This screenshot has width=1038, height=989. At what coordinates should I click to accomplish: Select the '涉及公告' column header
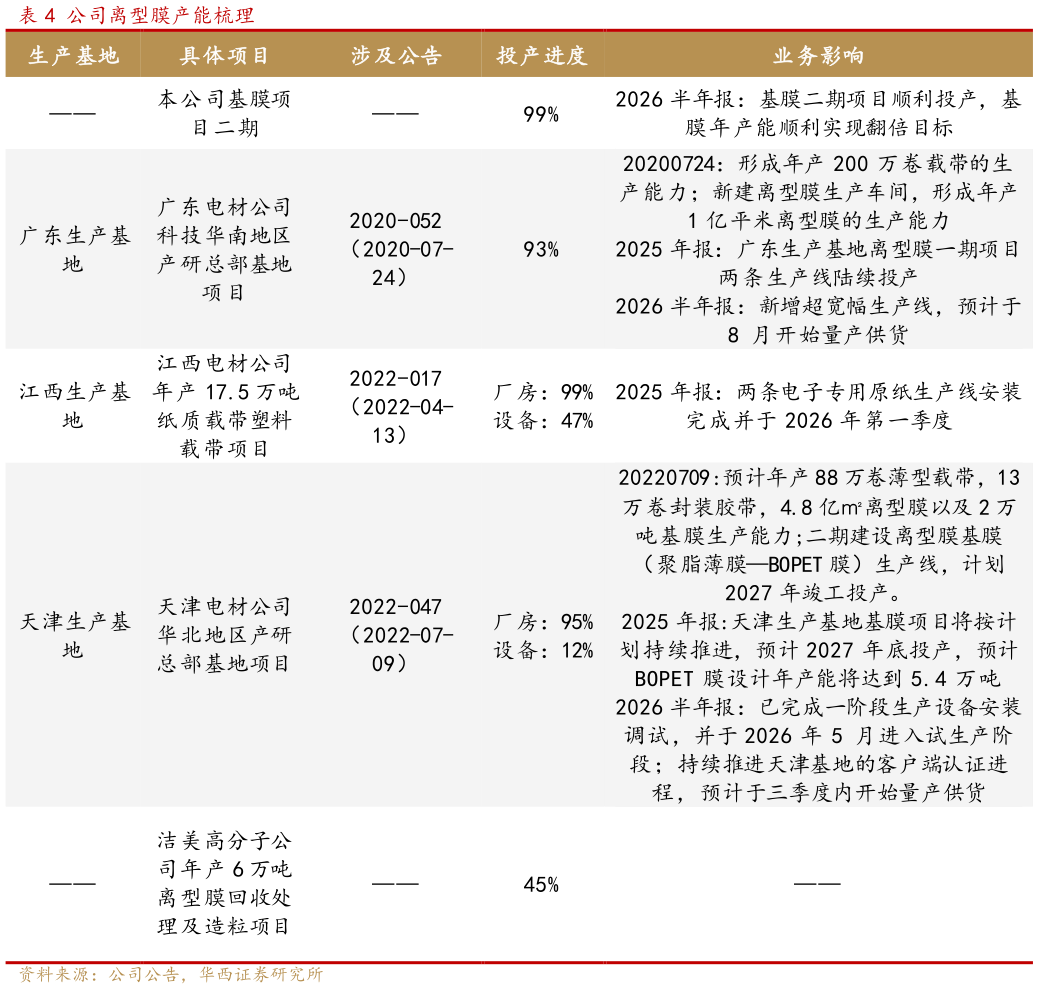396,56
